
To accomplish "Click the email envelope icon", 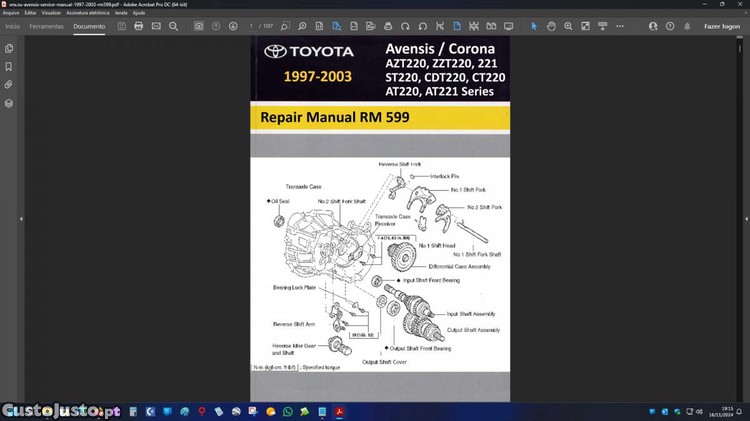I will (155, 26).
